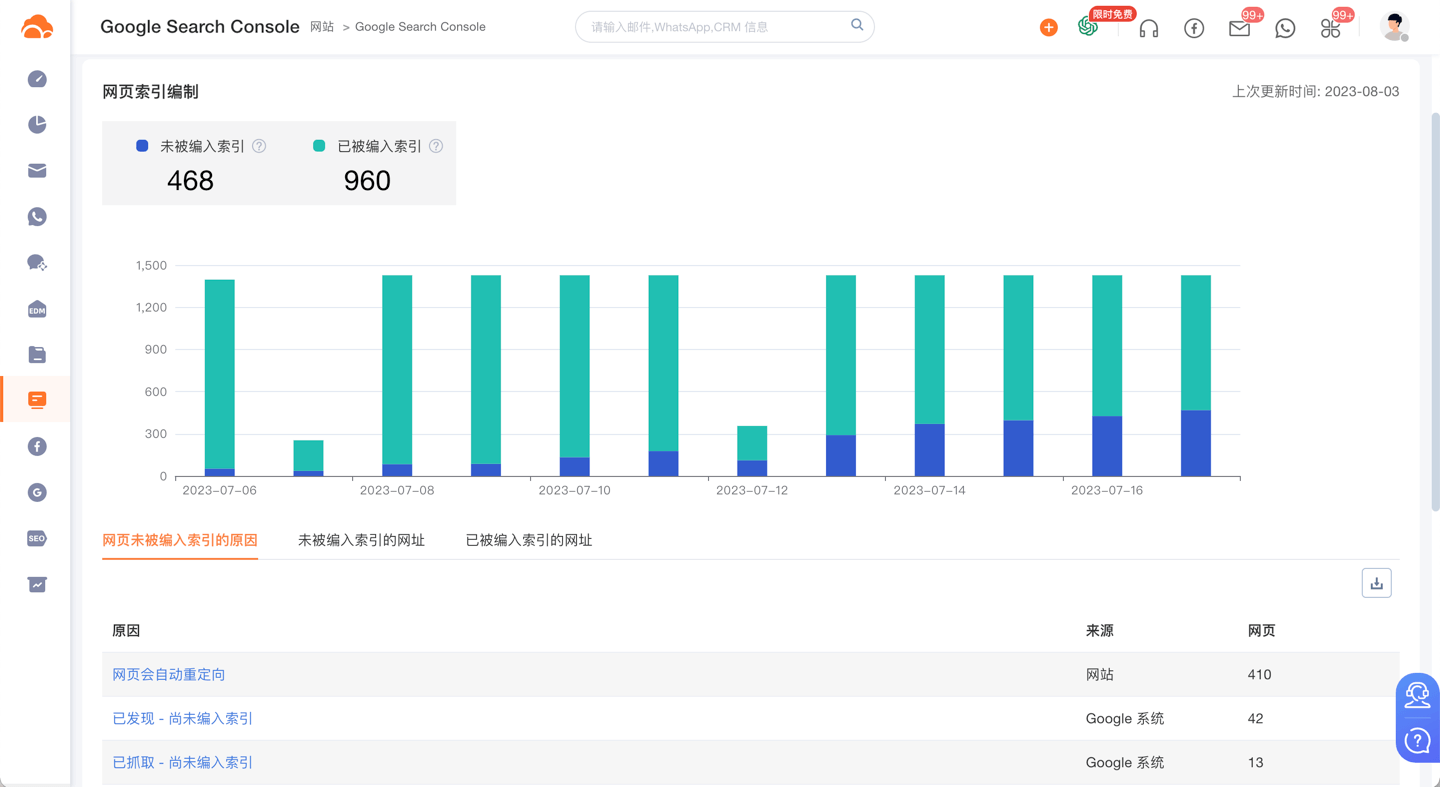Toggle the blue 未被编入索引 legend swatch
The image size is (1440, 787).
pyautogui.click(x=142, y=146)
